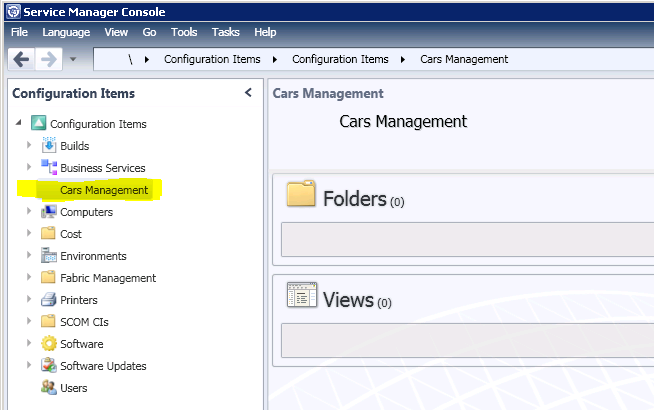This screenshot has width=654, height=410.
Task: Click the Business Services icon
Action: [48, 168]
